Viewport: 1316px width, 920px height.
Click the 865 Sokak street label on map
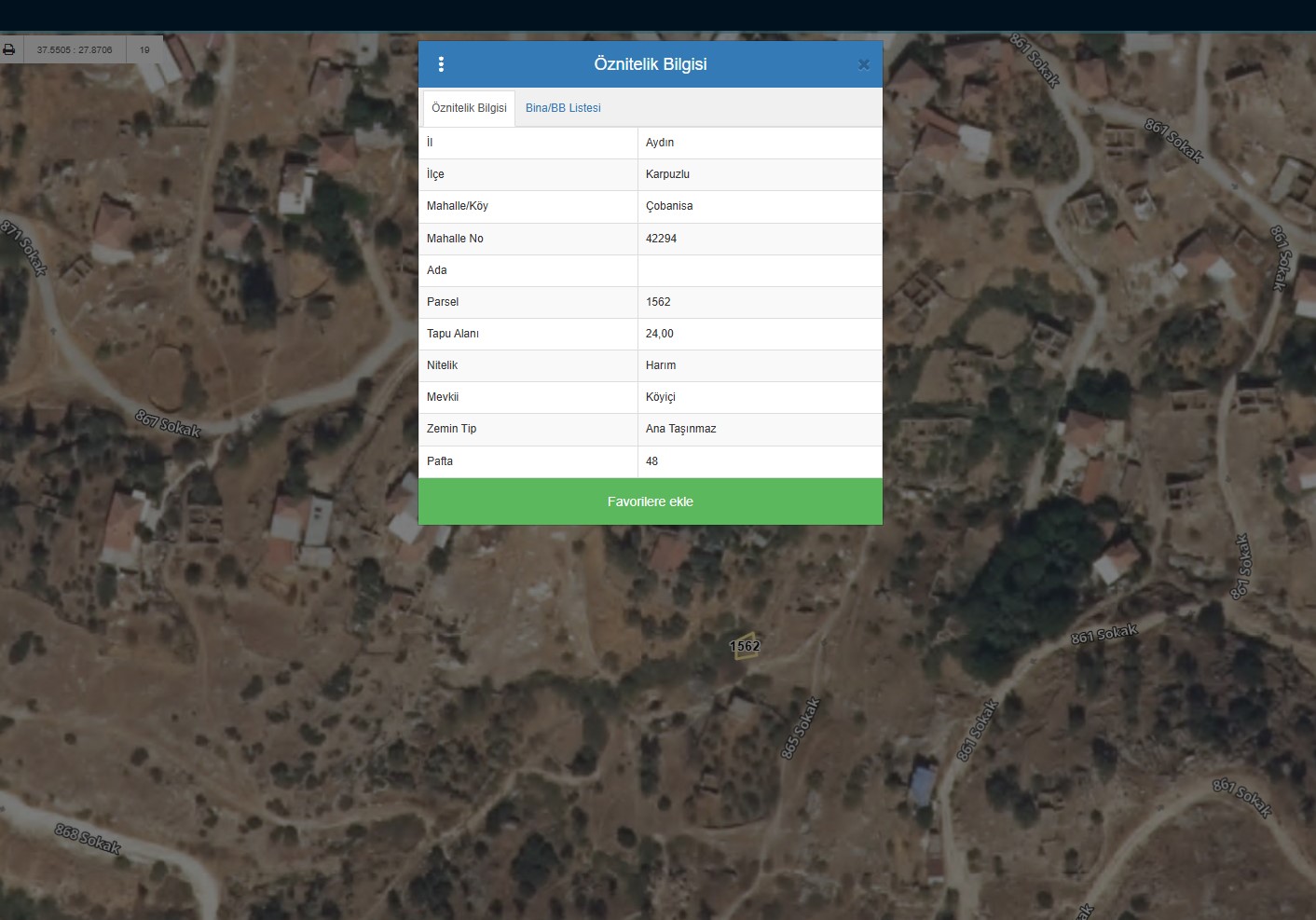pyautogui.click(x=800, y=728)
